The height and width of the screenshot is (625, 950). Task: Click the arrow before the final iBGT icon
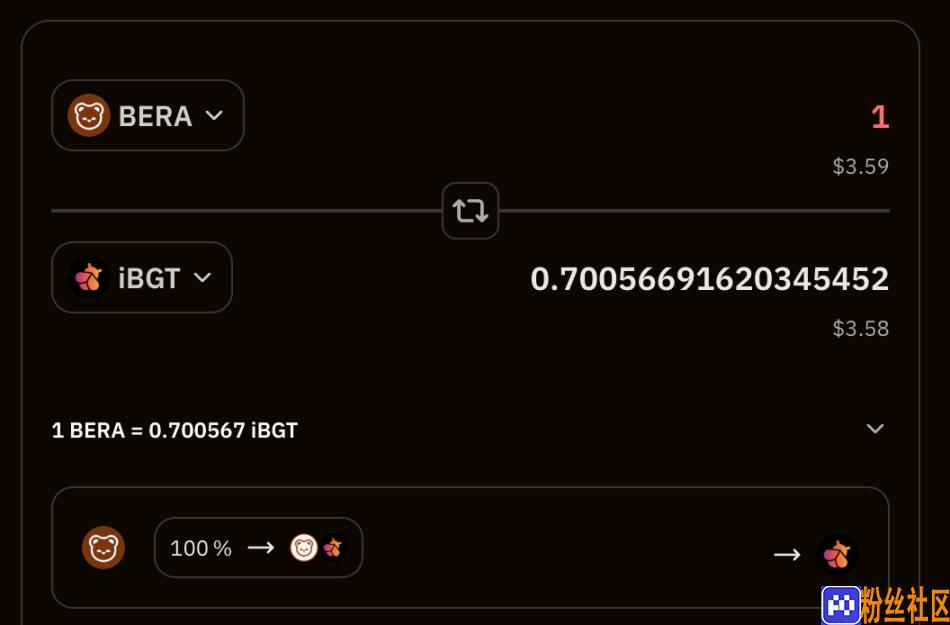click(x=787, y=554)
